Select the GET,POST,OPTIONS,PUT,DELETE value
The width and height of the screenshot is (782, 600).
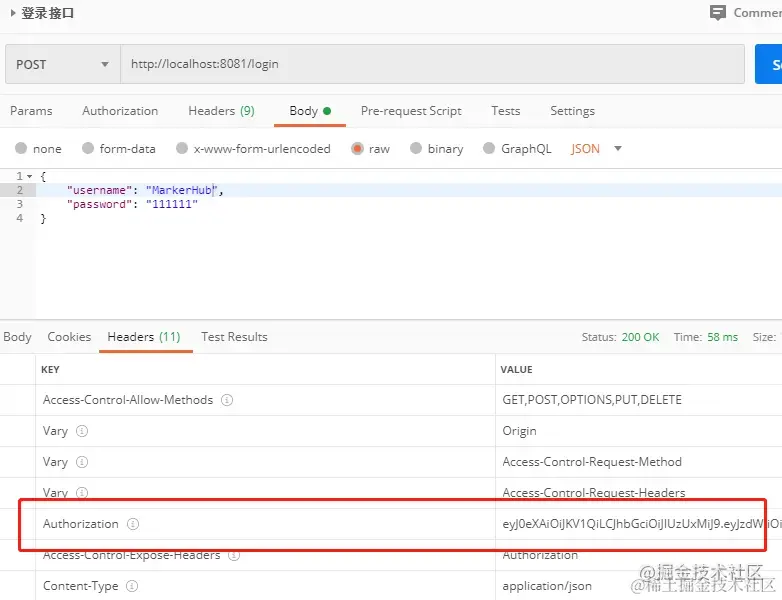pyautogui.click(x=592, y=400)
